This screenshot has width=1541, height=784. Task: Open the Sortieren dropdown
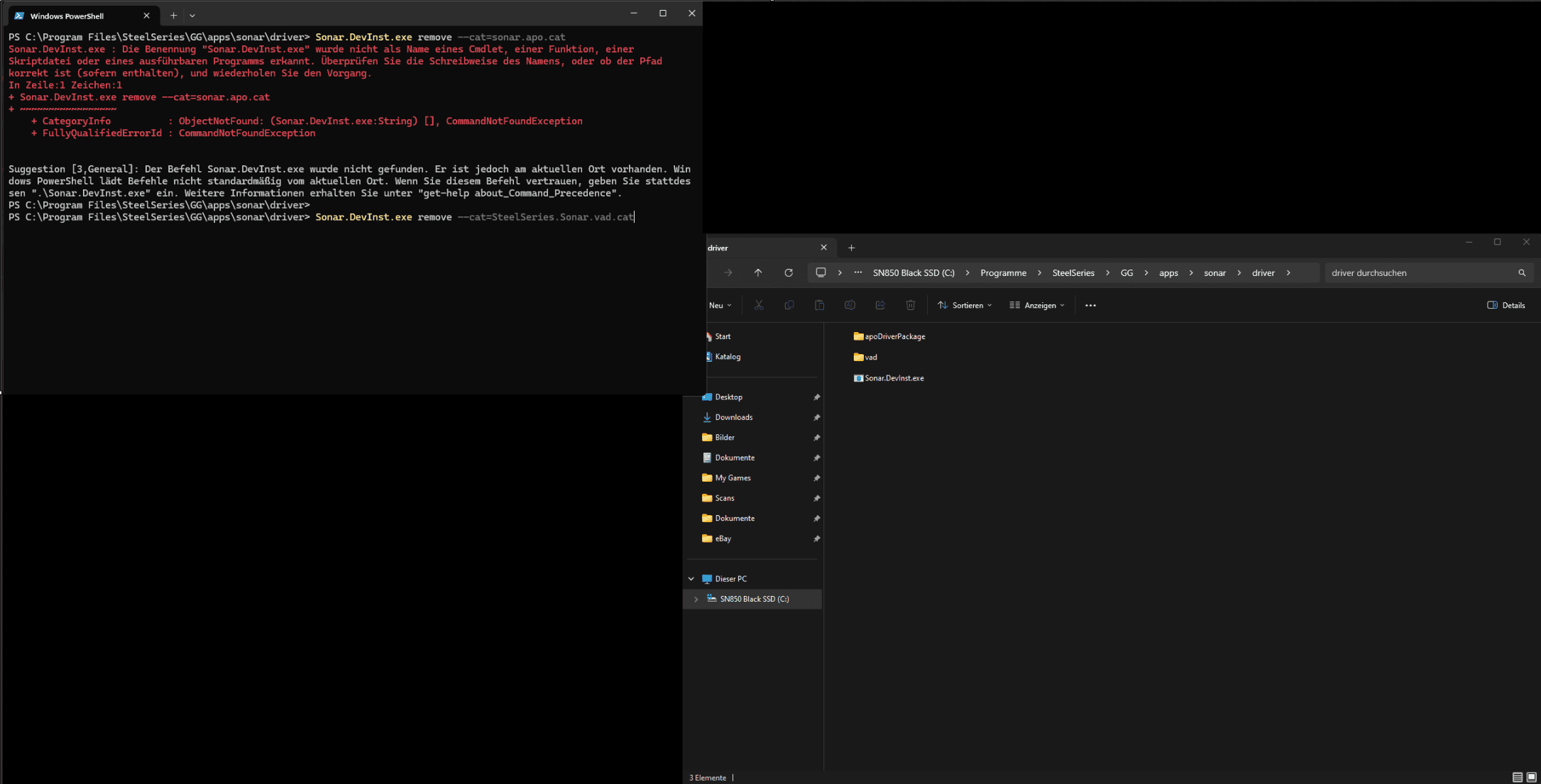965,305
